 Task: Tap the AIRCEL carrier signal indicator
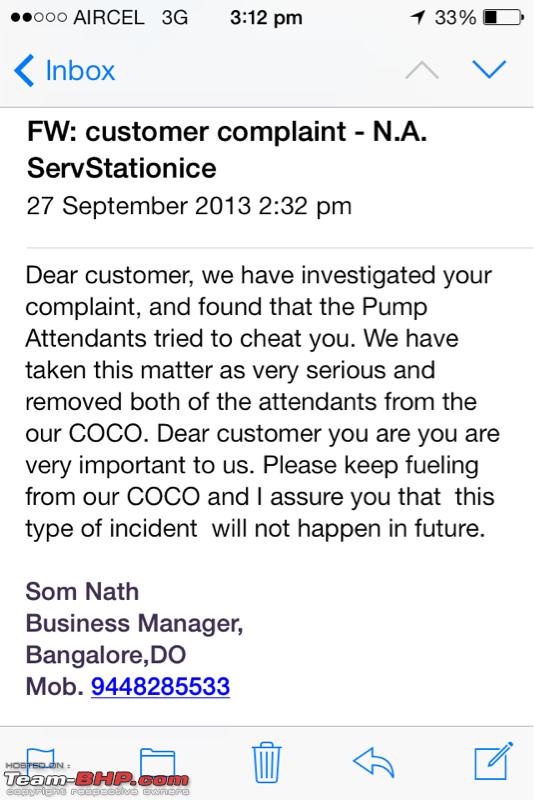coord(78,17)
